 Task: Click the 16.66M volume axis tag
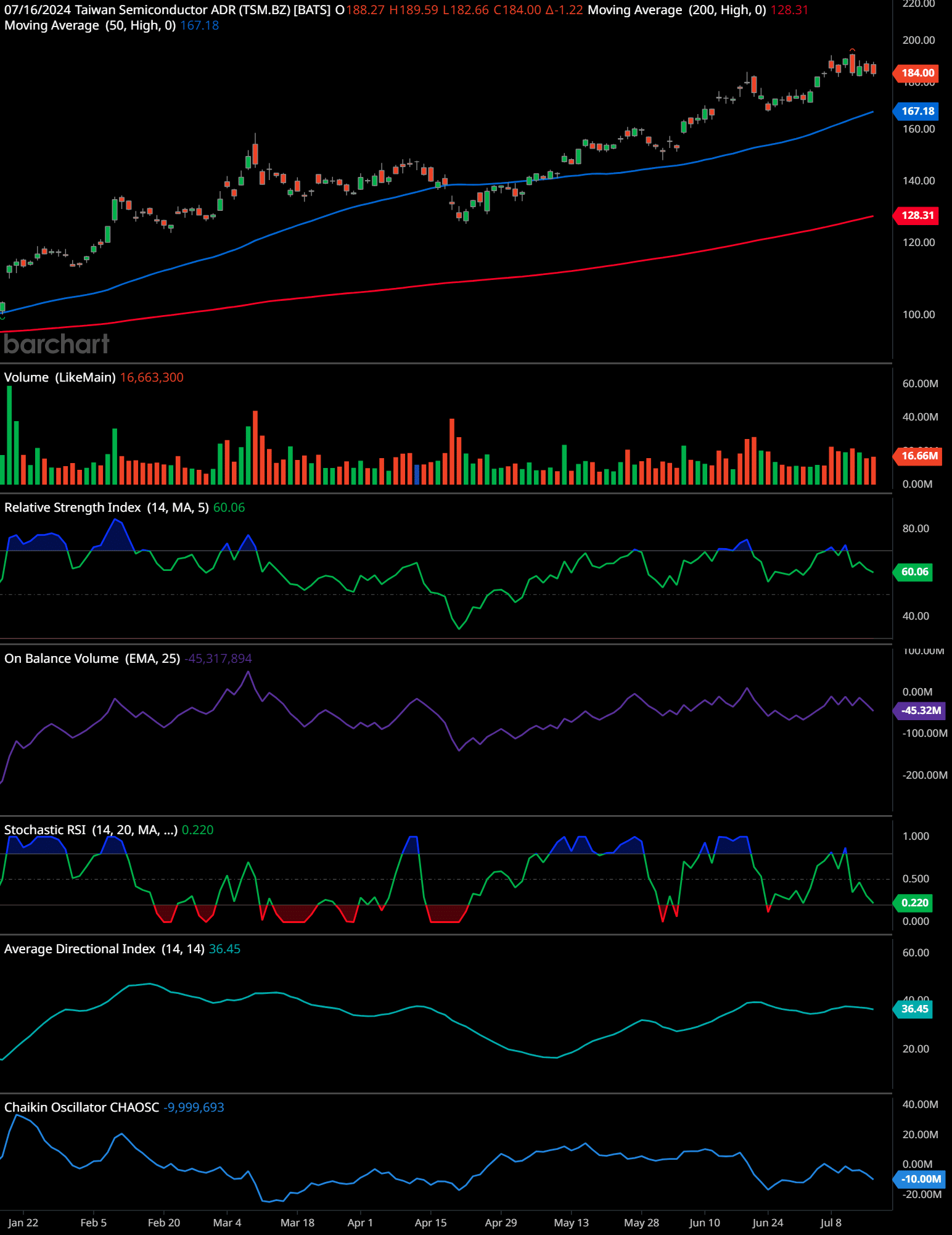click(x=918, y=456)
